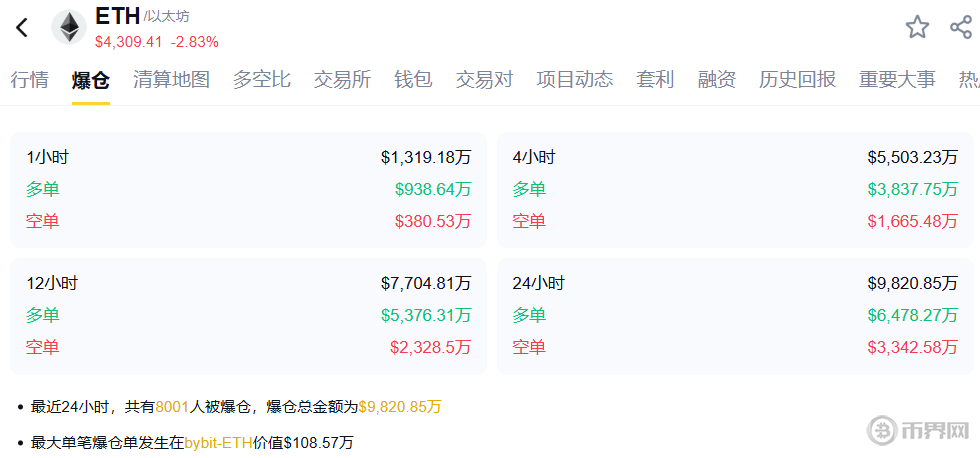Click the ETH Ethereum logo icon
The height and width of the screenshot is (458, 980).
pyautogui.click(x=69, y=28)
